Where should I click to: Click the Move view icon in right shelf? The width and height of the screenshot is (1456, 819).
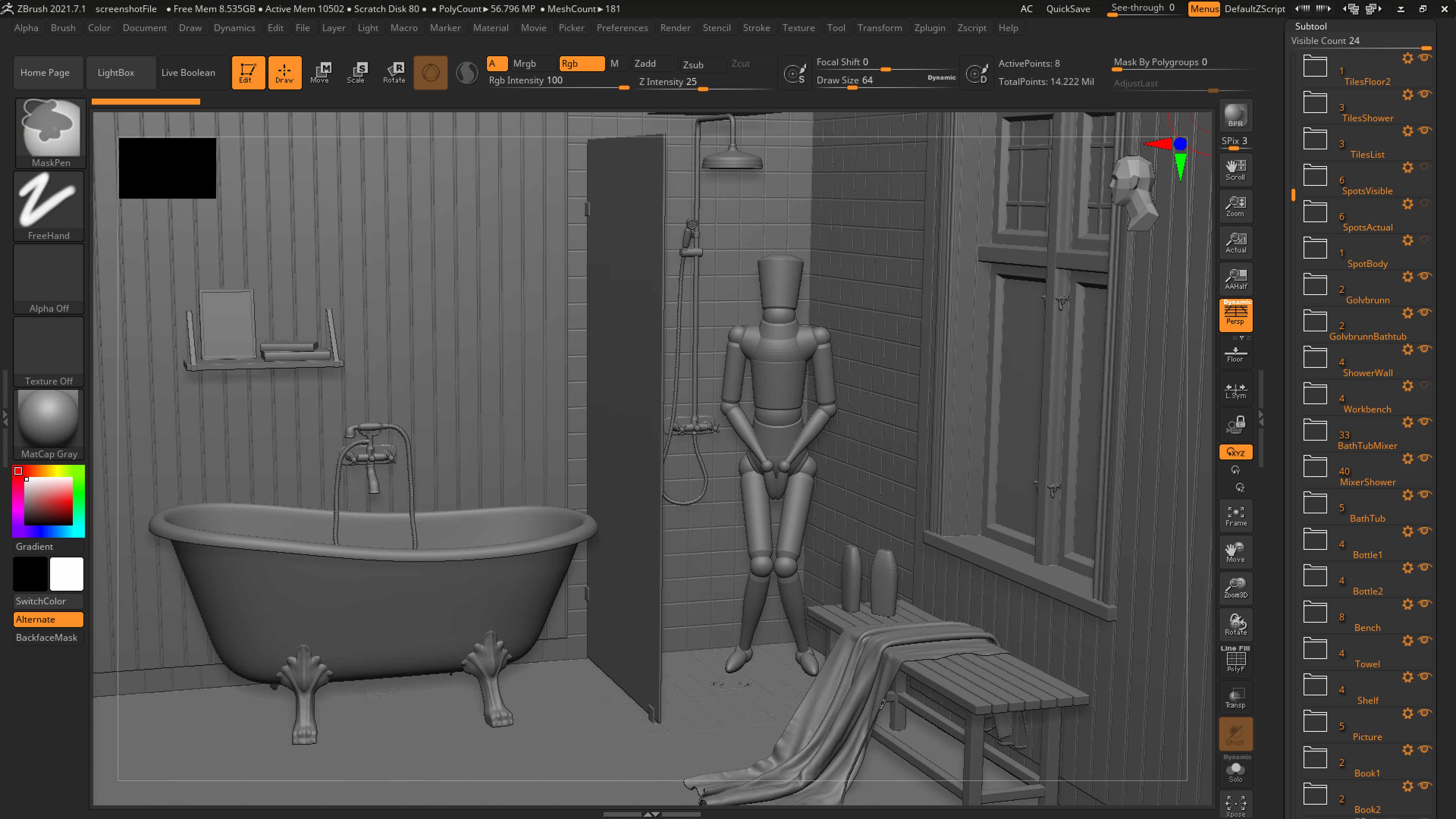click(1236, 552)
